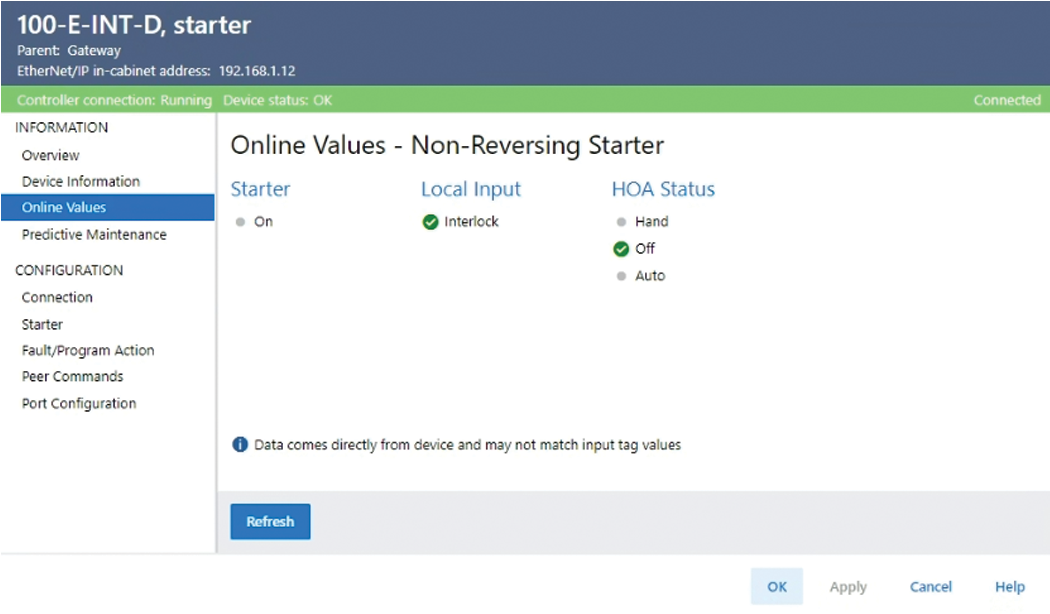Click the 'Hand' label under HOA Status
1050x614 pixels.
pos(652,222)
